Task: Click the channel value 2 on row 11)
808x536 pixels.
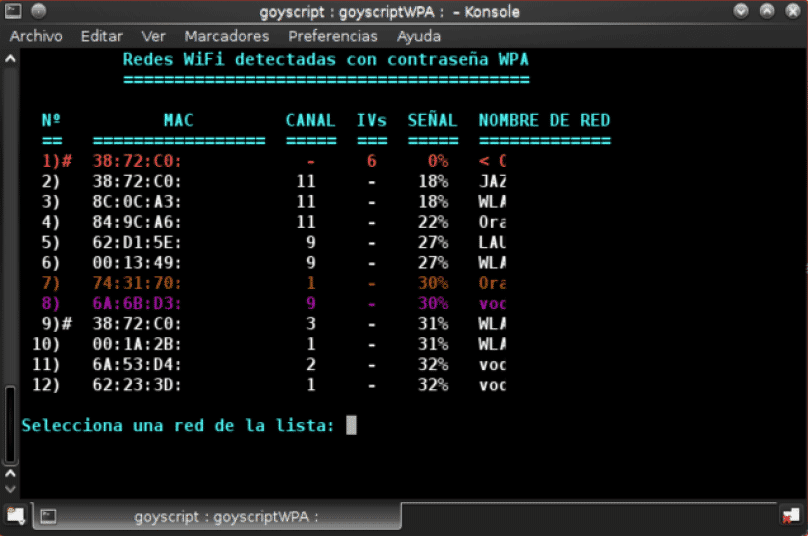Action: pyautogui.click(x=310, y=364)
